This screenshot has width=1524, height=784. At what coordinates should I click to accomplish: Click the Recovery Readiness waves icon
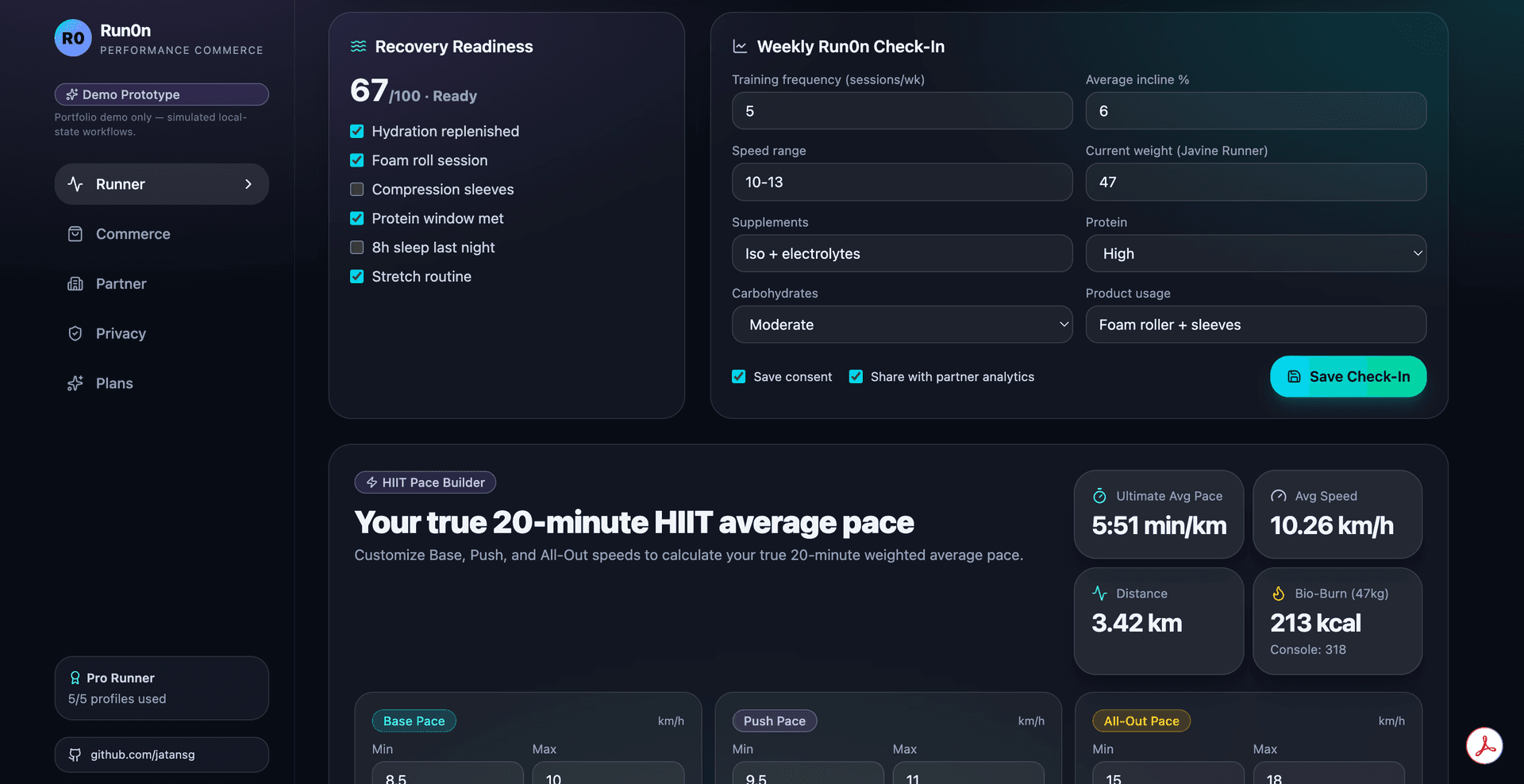pyautogui.click(x=359, y=46)
